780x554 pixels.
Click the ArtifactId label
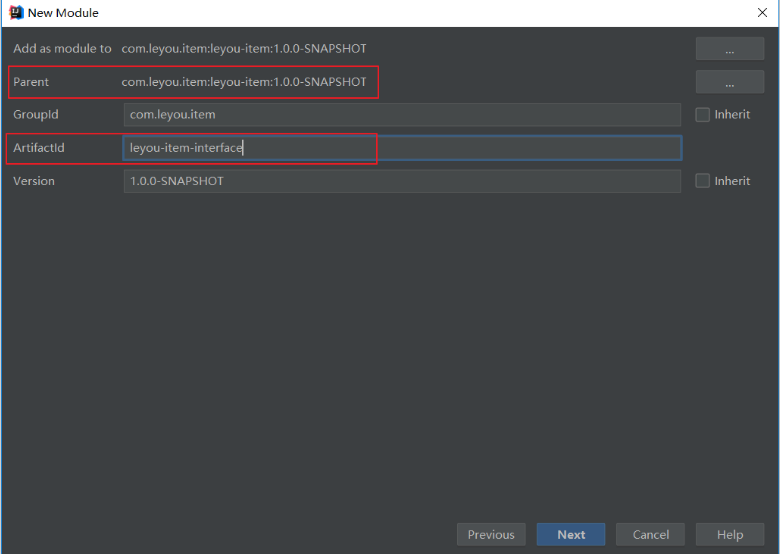tap(39, 148)
